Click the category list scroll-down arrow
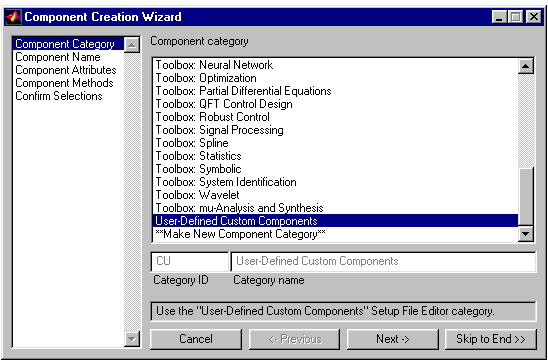The width and height of the screenshot is (548, 362). (526, 233)
